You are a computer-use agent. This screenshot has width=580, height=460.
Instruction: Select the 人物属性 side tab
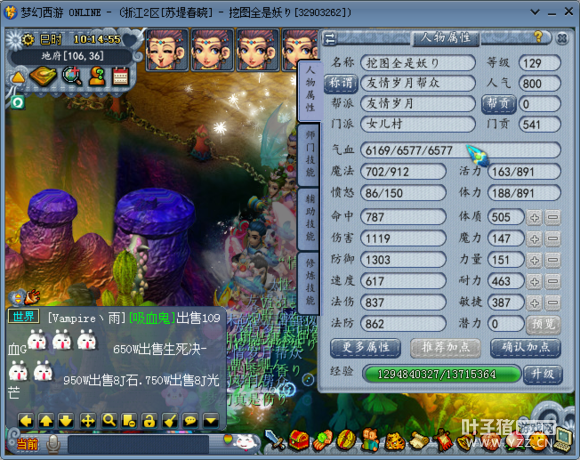coord(310,90)
